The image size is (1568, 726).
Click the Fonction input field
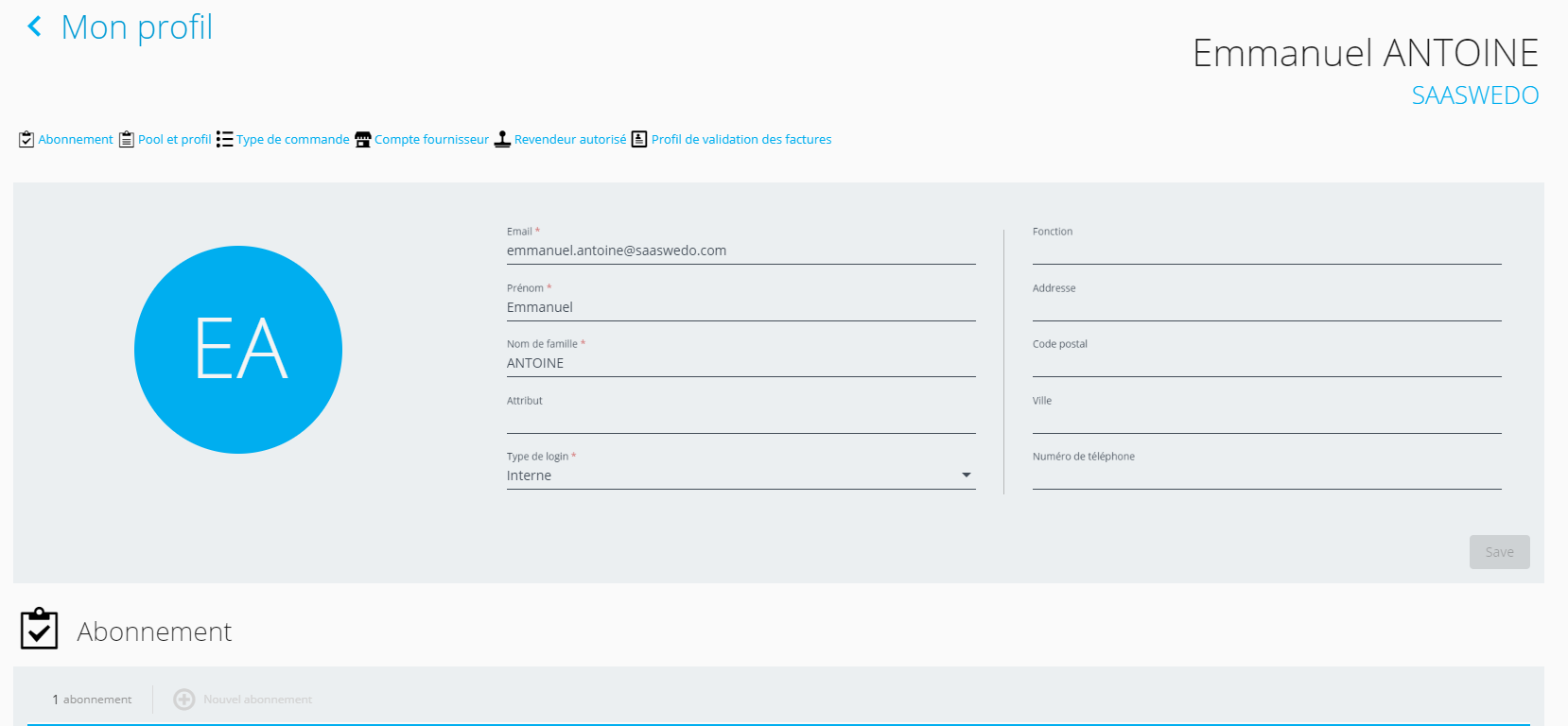[x=1267, y=251]
